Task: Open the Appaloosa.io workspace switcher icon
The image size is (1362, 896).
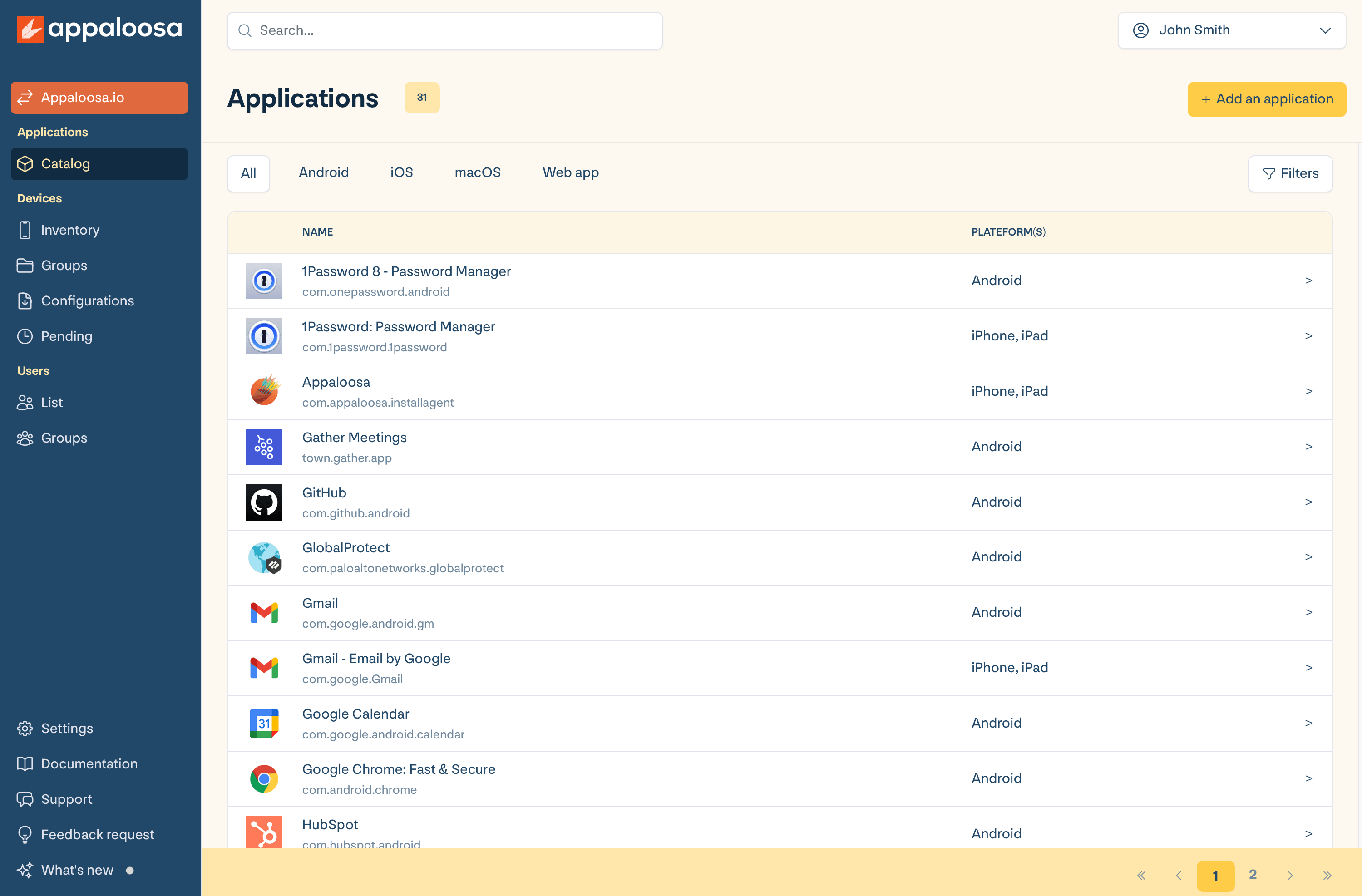Action: [25, 97]
